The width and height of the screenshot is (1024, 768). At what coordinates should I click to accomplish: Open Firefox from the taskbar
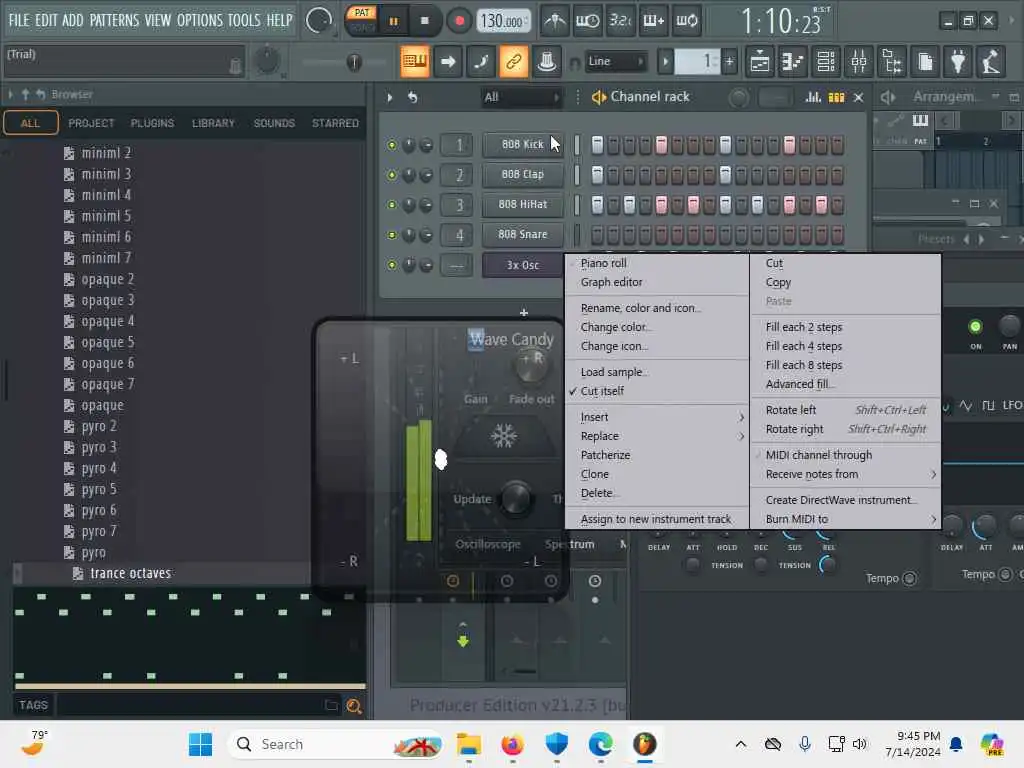point(513,744)
